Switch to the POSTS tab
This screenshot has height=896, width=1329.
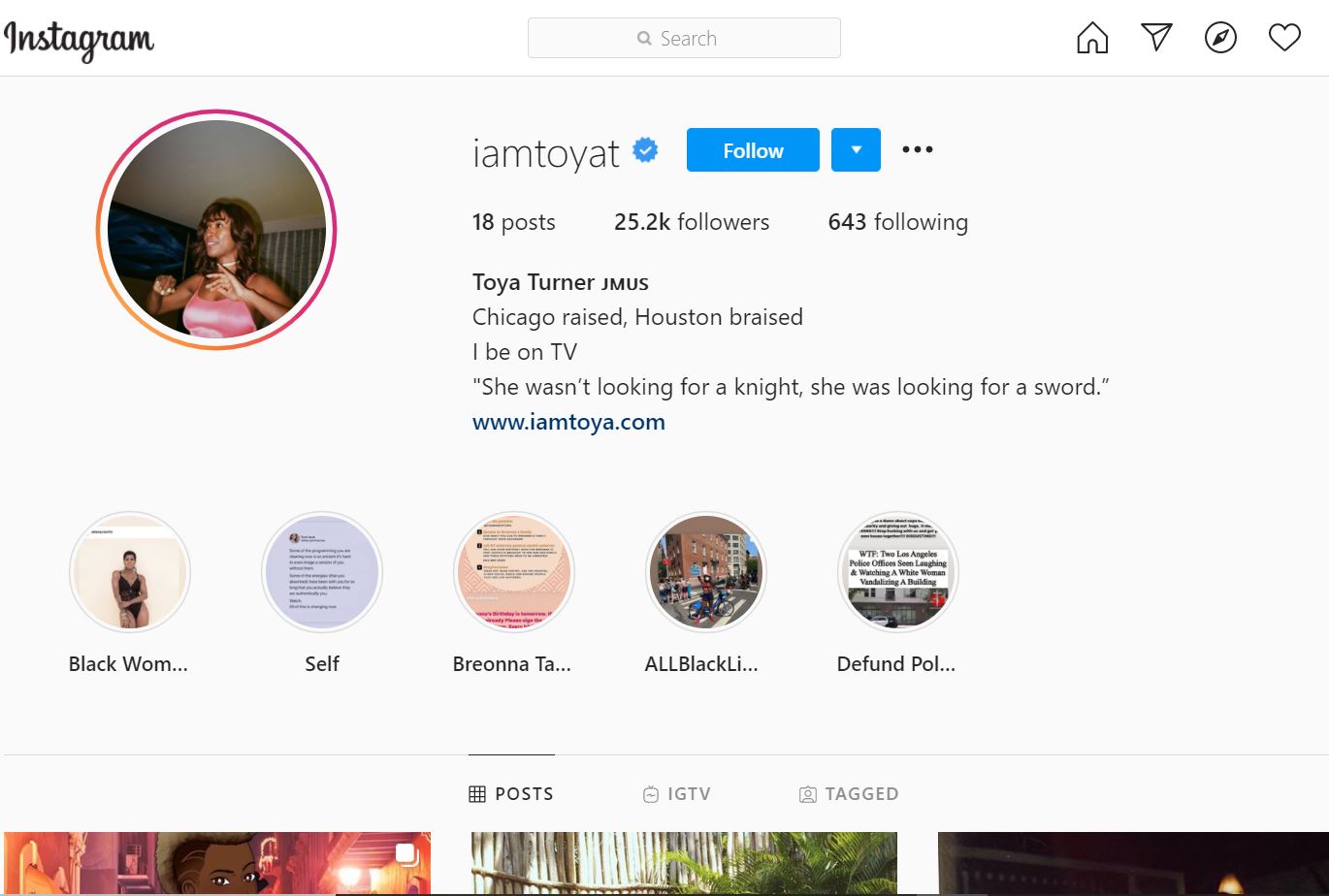(511, 793)
